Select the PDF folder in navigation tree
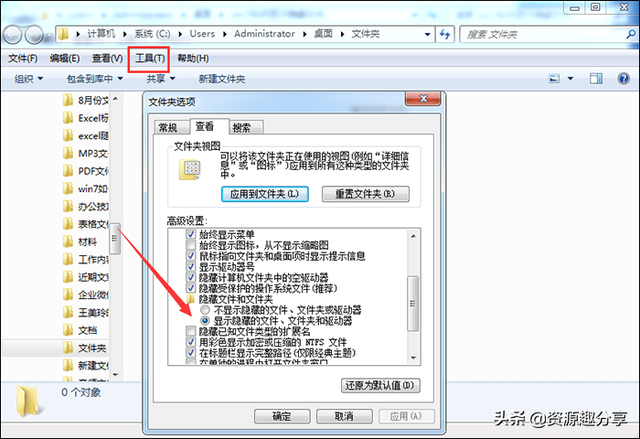The image size is (640, 439). (x=86, y=171)
